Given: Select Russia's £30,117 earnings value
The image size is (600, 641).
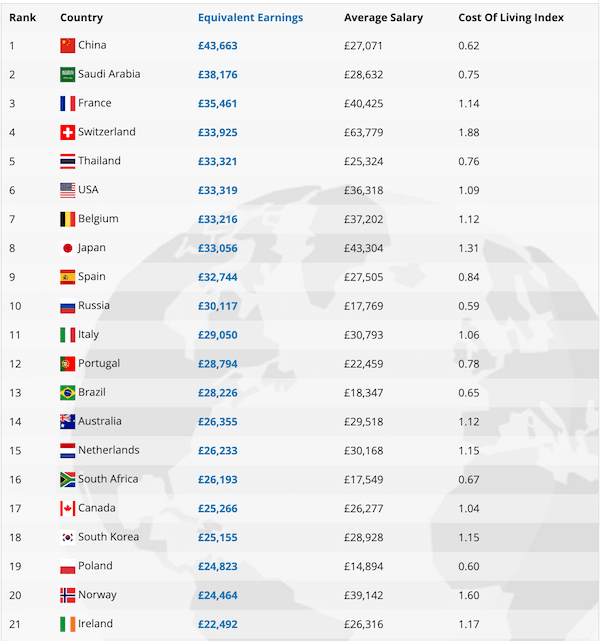Looking at the screenshot, I should [217, 306].
